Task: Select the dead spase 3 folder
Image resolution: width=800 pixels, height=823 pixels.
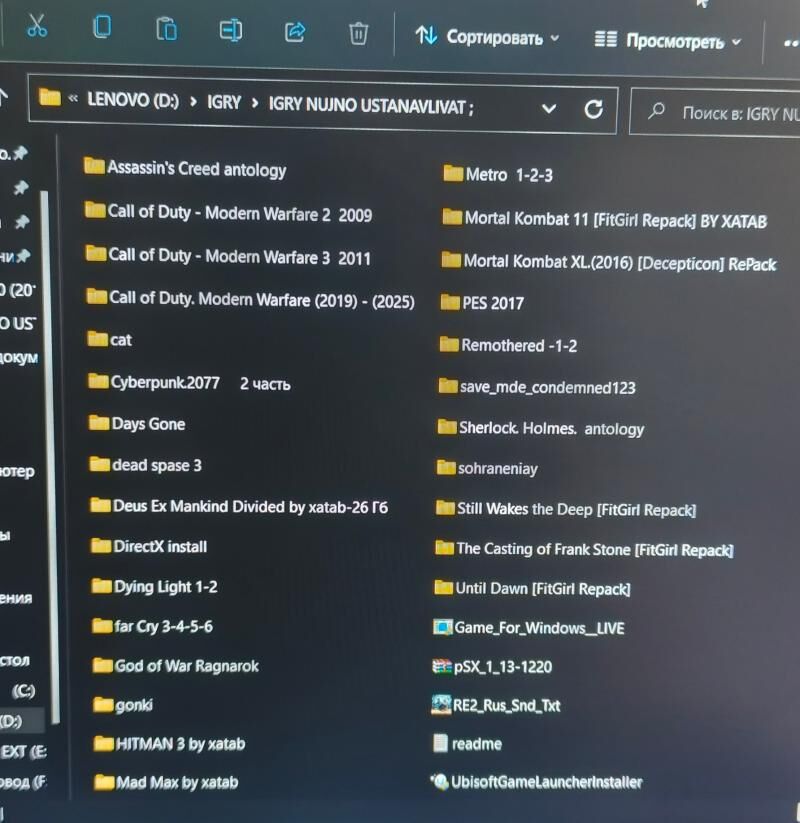Action: (x=145, y=465)
